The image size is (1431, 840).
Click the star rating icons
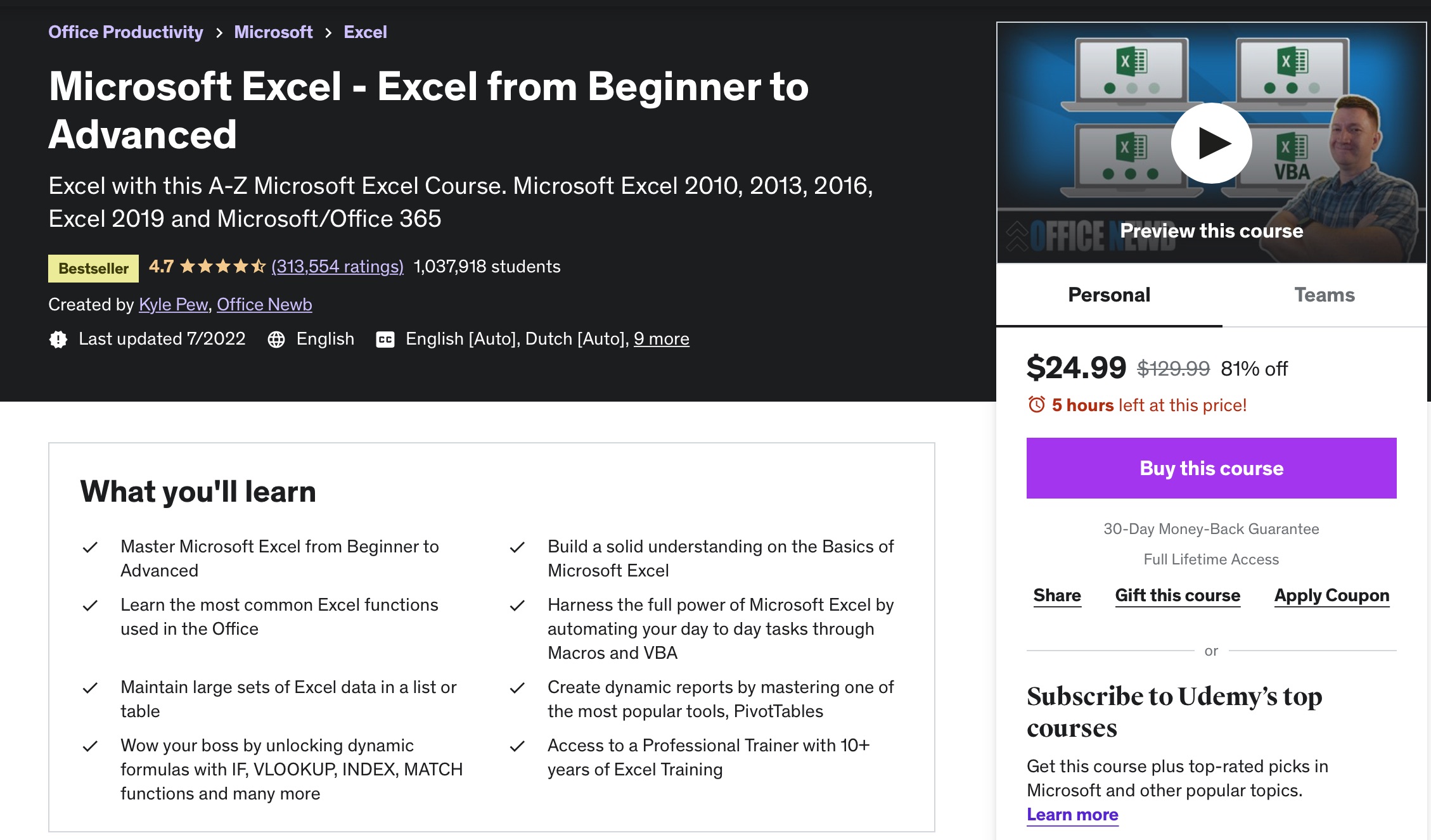(x=222, y=267)
